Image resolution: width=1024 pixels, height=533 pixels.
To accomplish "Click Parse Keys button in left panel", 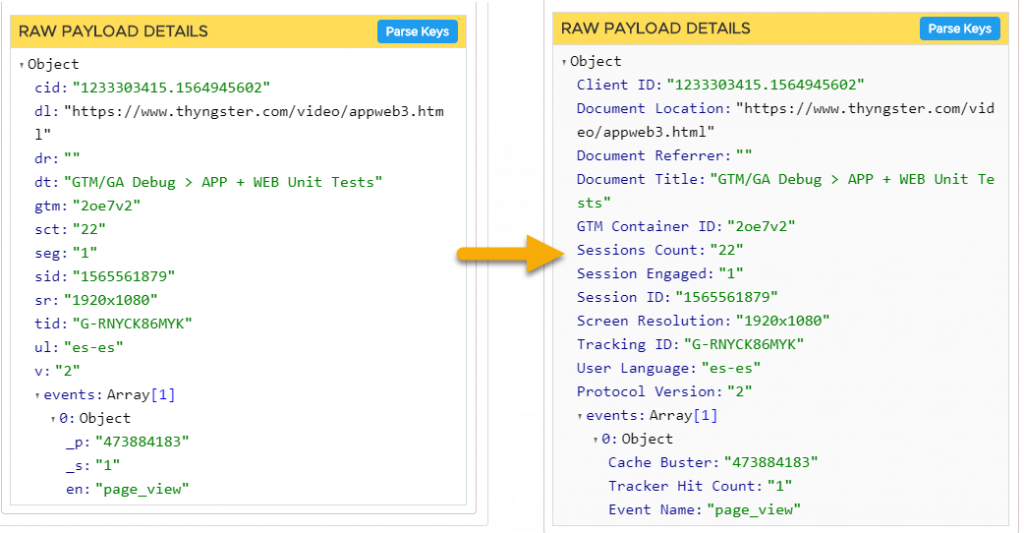I will pos(417,31).
